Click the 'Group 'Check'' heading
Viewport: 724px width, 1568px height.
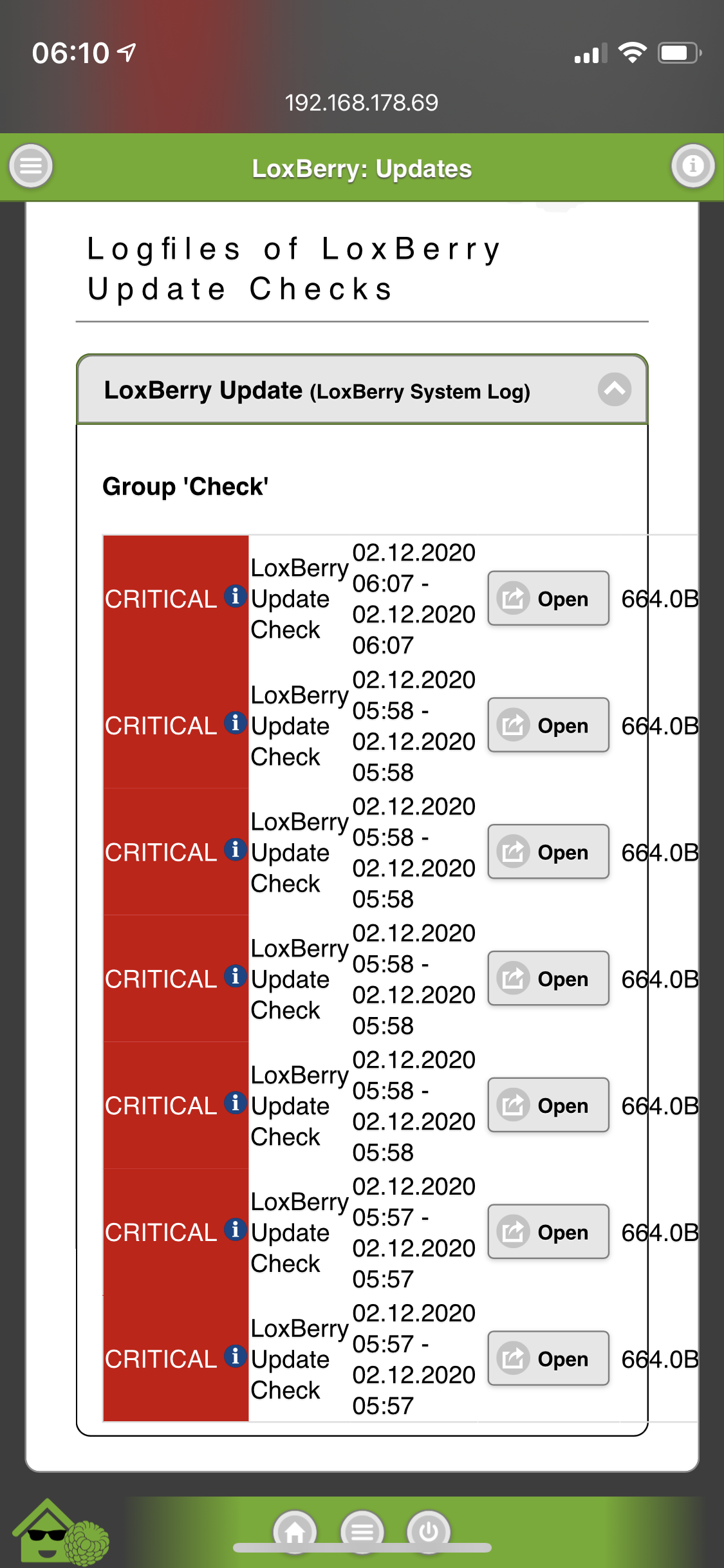[185, 487]
